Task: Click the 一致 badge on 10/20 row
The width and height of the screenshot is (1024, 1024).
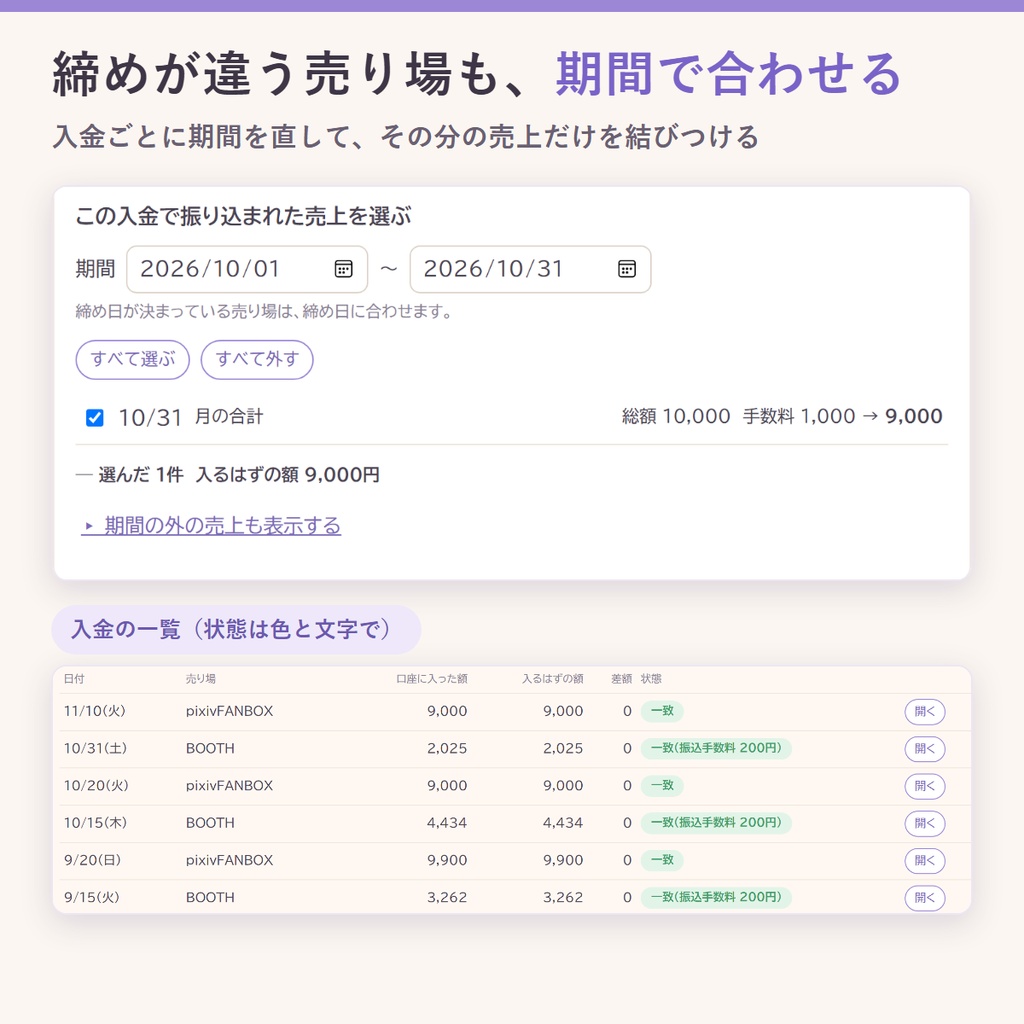Action: click(662, 786)
